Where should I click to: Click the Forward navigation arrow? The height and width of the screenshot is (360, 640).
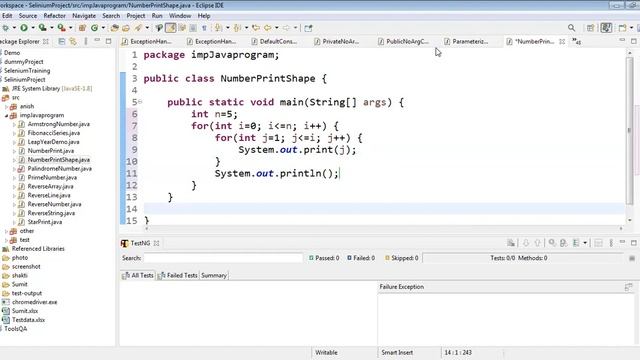[286, 28]
